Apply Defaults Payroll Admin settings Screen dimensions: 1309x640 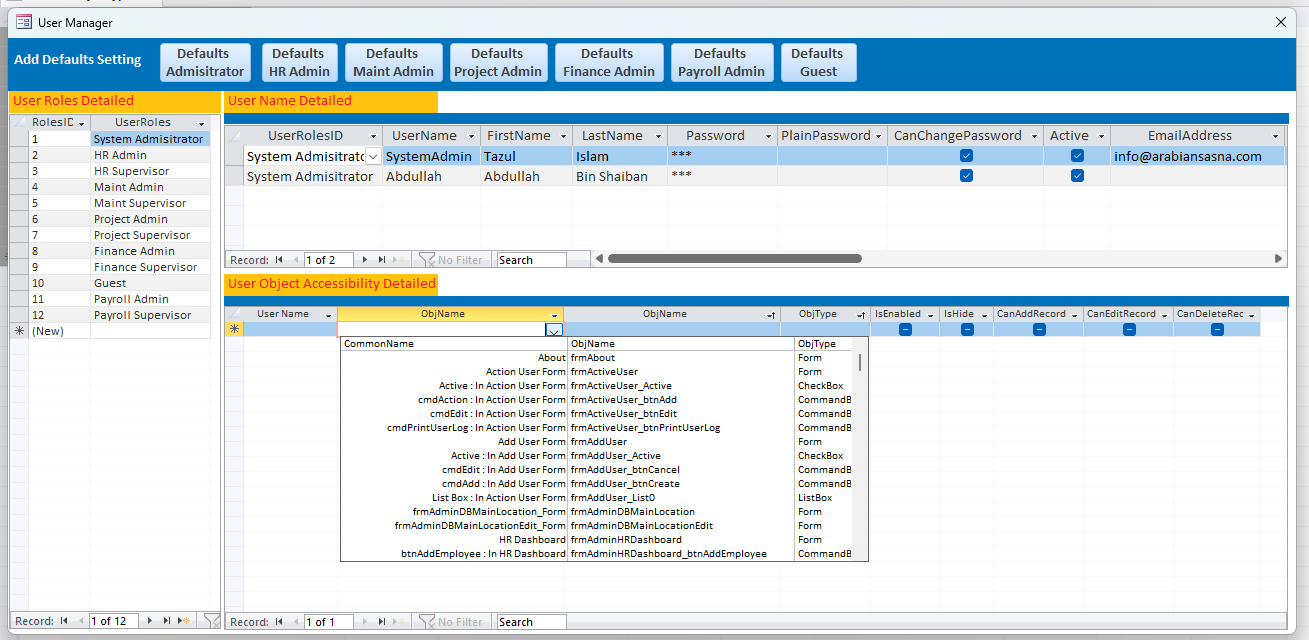coord(721,62)
